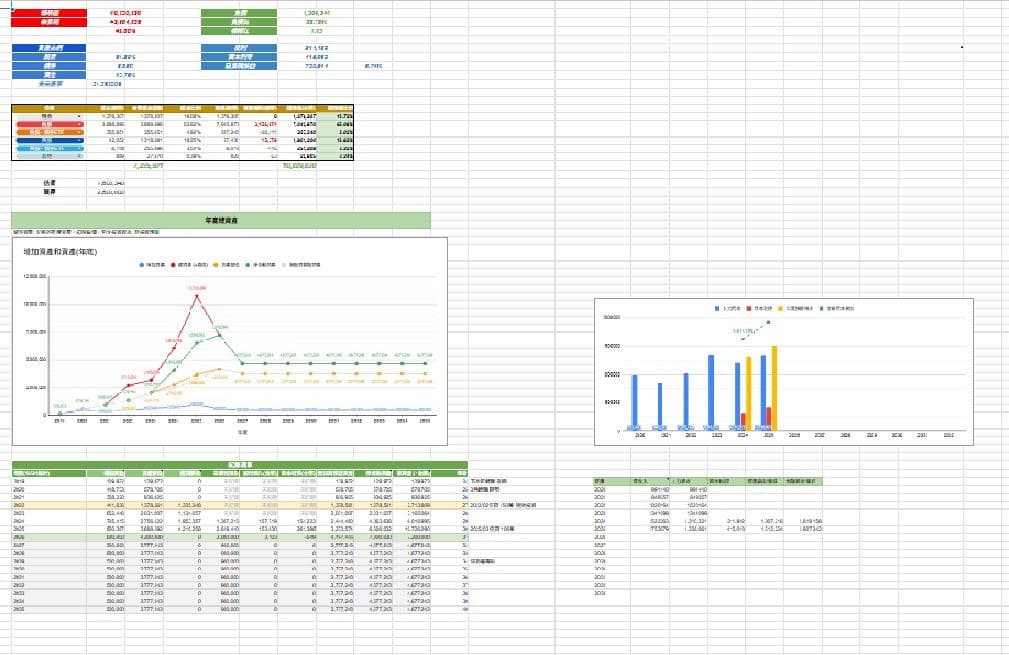Screen dimensions: 1009x655
Task: Open the orange dropdown chip in asset table
Action: [50, 132]
